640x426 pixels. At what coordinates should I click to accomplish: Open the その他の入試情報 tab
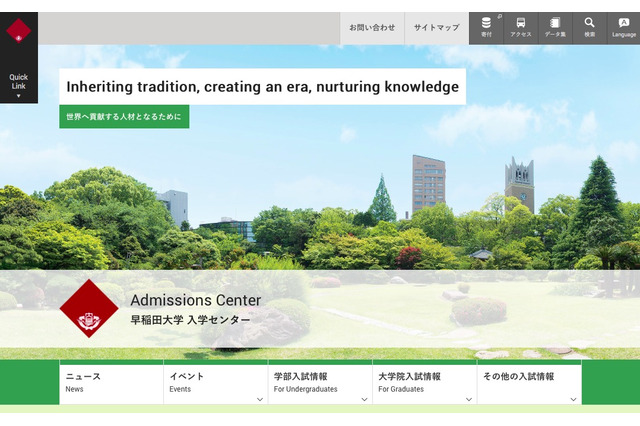(529, 382)
